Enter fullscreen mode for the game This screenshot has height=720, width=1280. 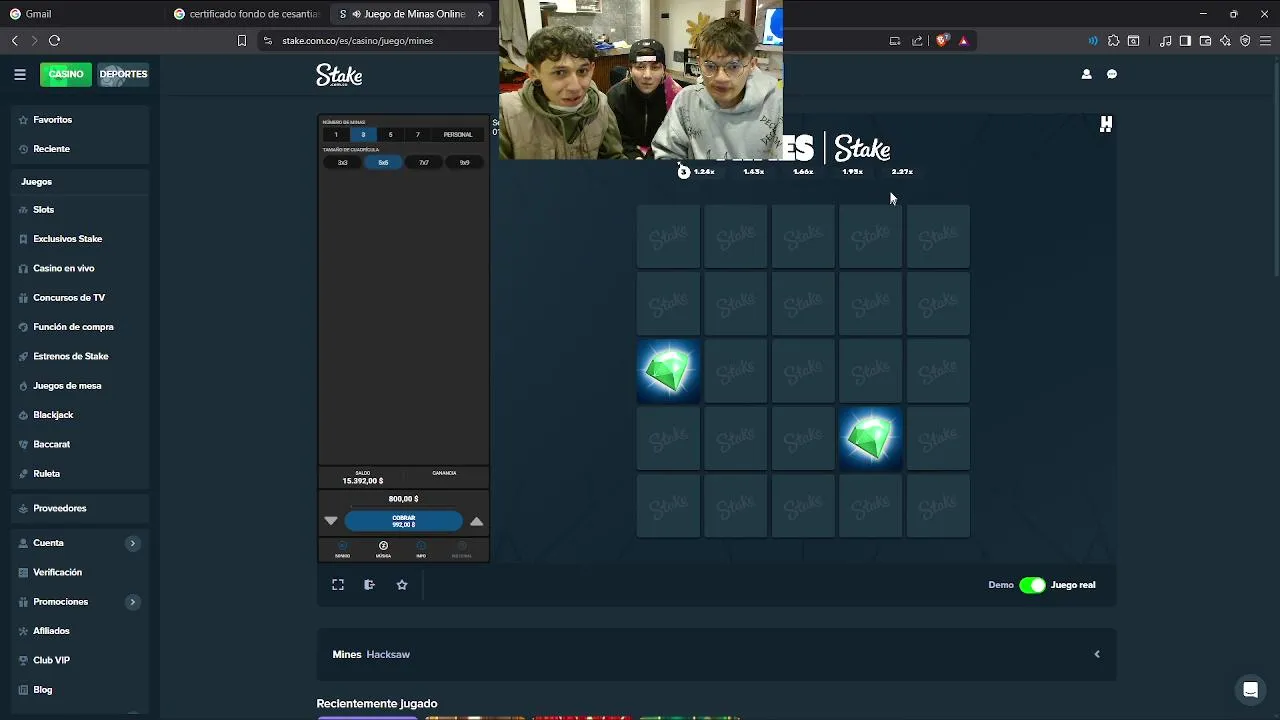(x=338, y=585)
